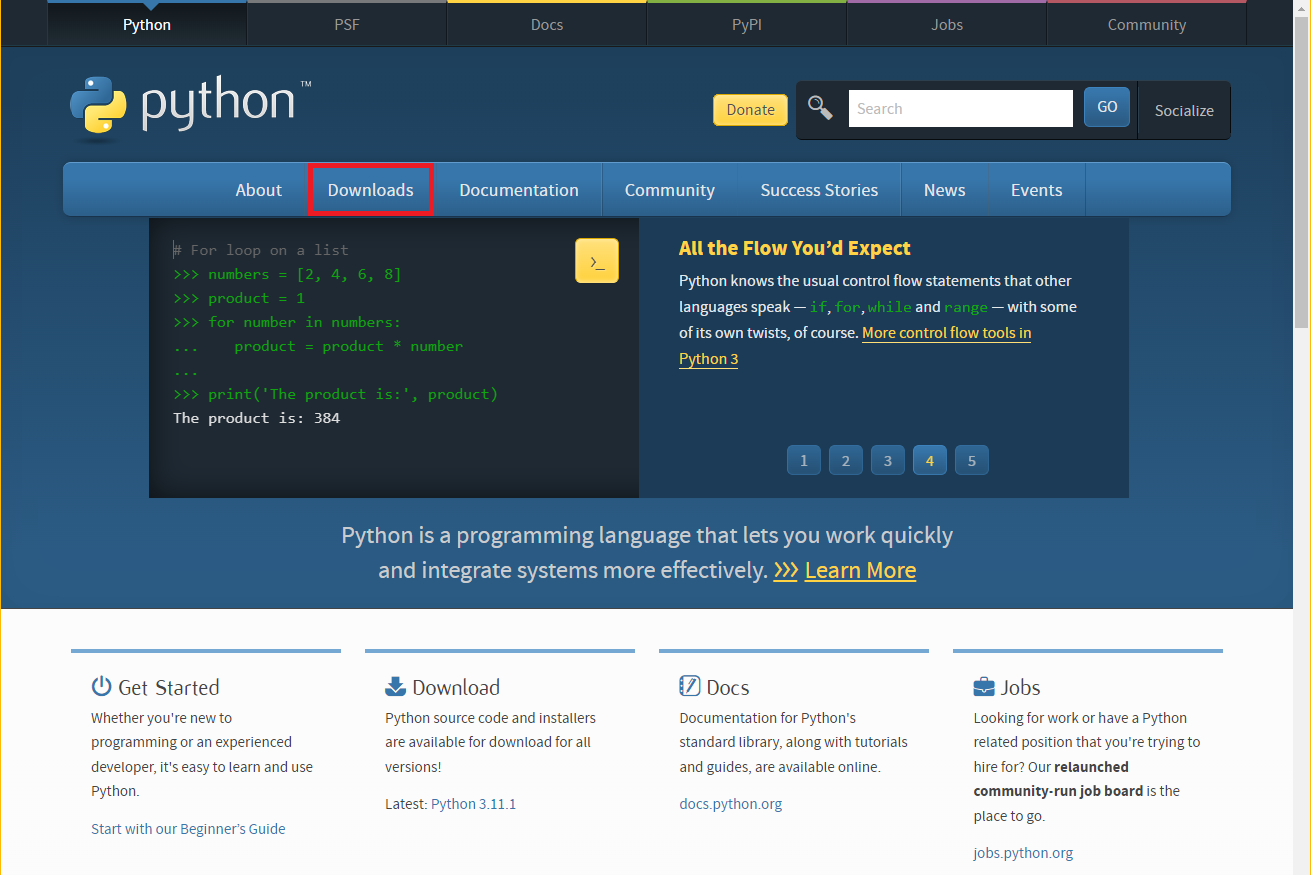Open the News menu item
The image size is (1311, 875).
(x=945, y=190)
